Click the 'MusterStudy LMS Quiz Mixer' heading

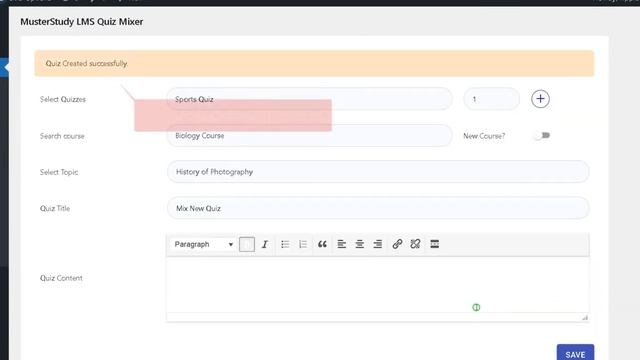82,22
